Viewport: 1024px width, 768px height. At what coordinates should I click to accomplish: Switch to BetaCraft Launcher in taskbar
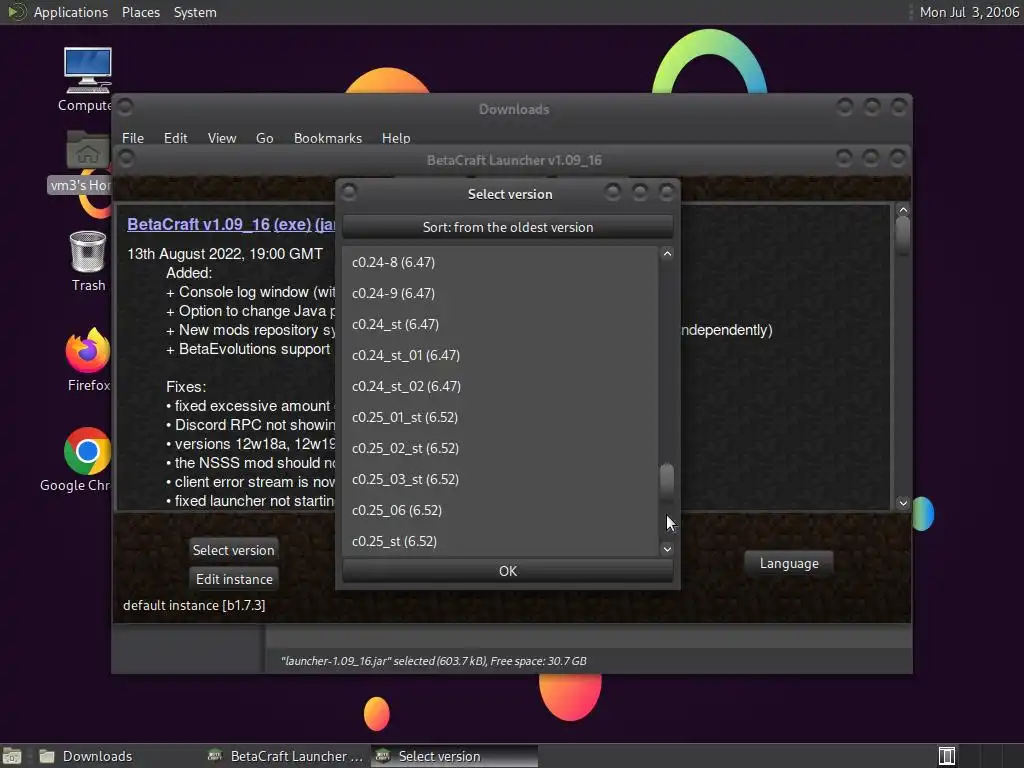pyautogui.click(x=285, y=756)
